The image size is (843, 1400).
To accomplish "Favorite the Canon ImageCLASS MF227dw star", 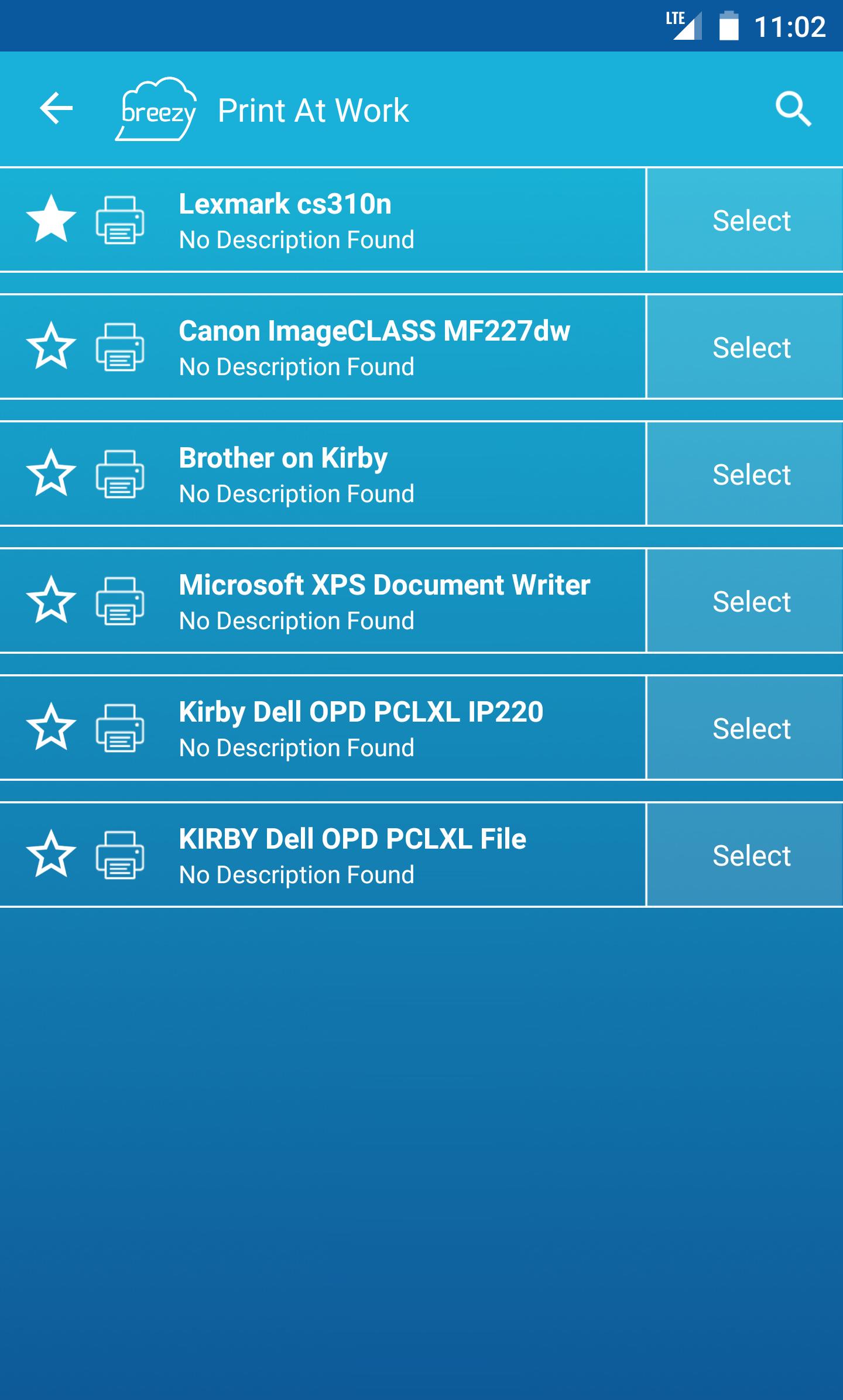I will (52, 346).
